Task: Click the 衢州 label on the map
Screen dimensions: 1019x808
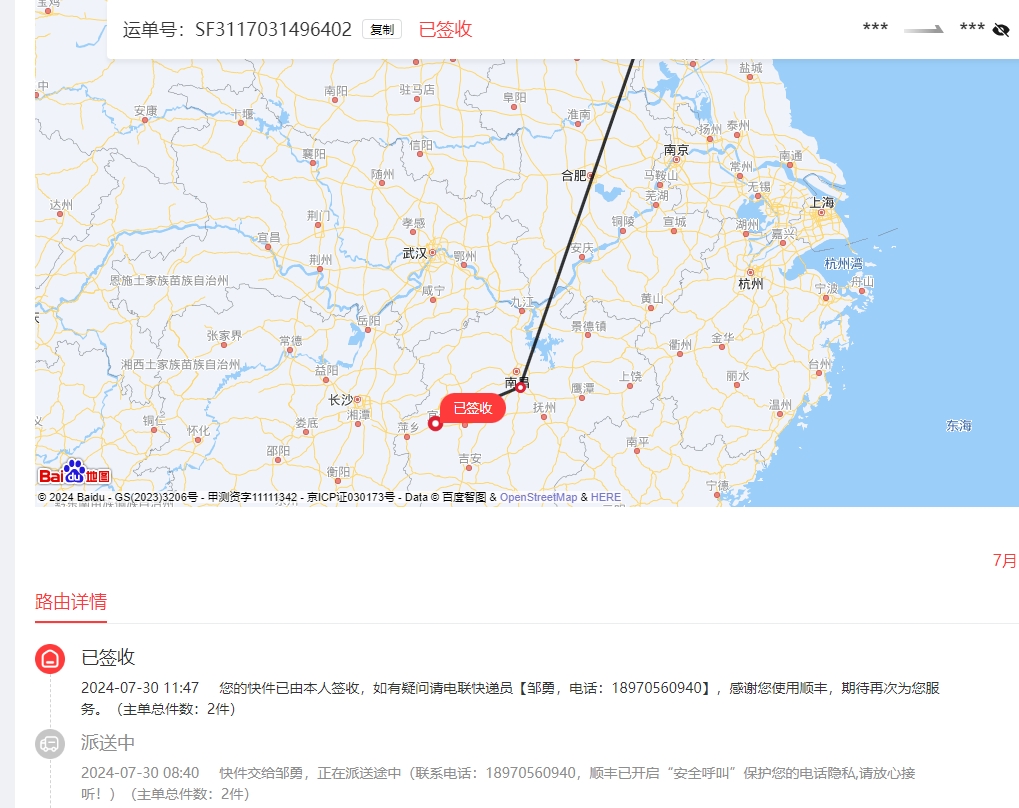Action: (680, 345)
